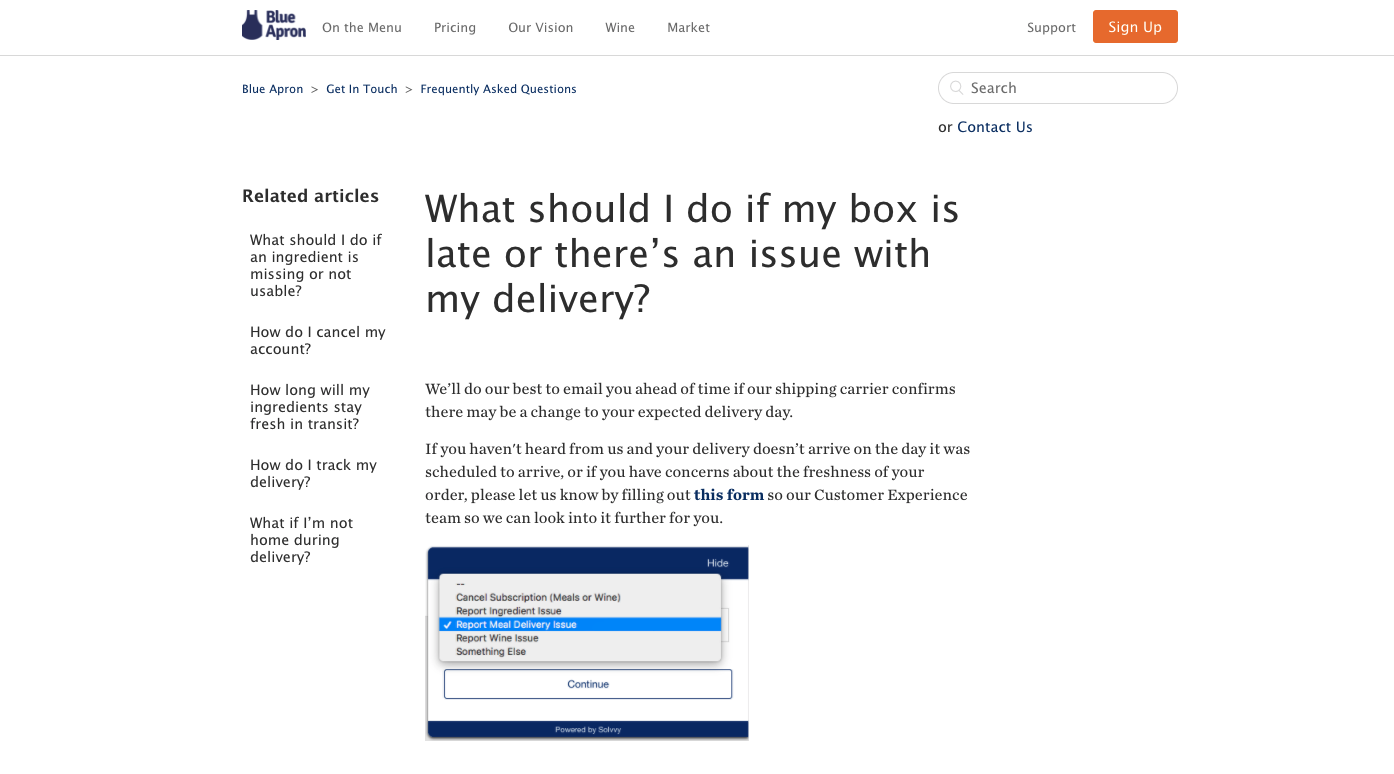Click the Blue Apron breadcrumb
The height and width of the screenshot is (774, 1394).
(x=273, y=89)
